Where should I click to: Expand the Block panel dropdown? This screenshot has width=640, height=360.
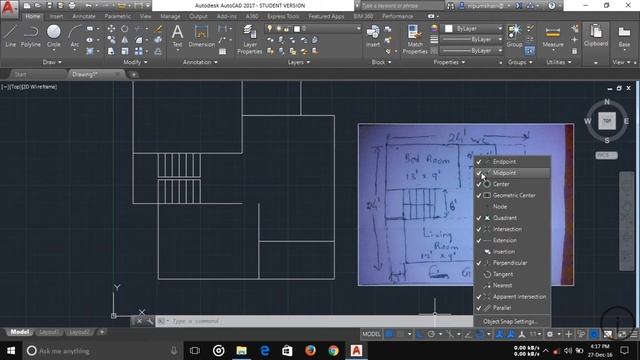[x=382, y=62]
